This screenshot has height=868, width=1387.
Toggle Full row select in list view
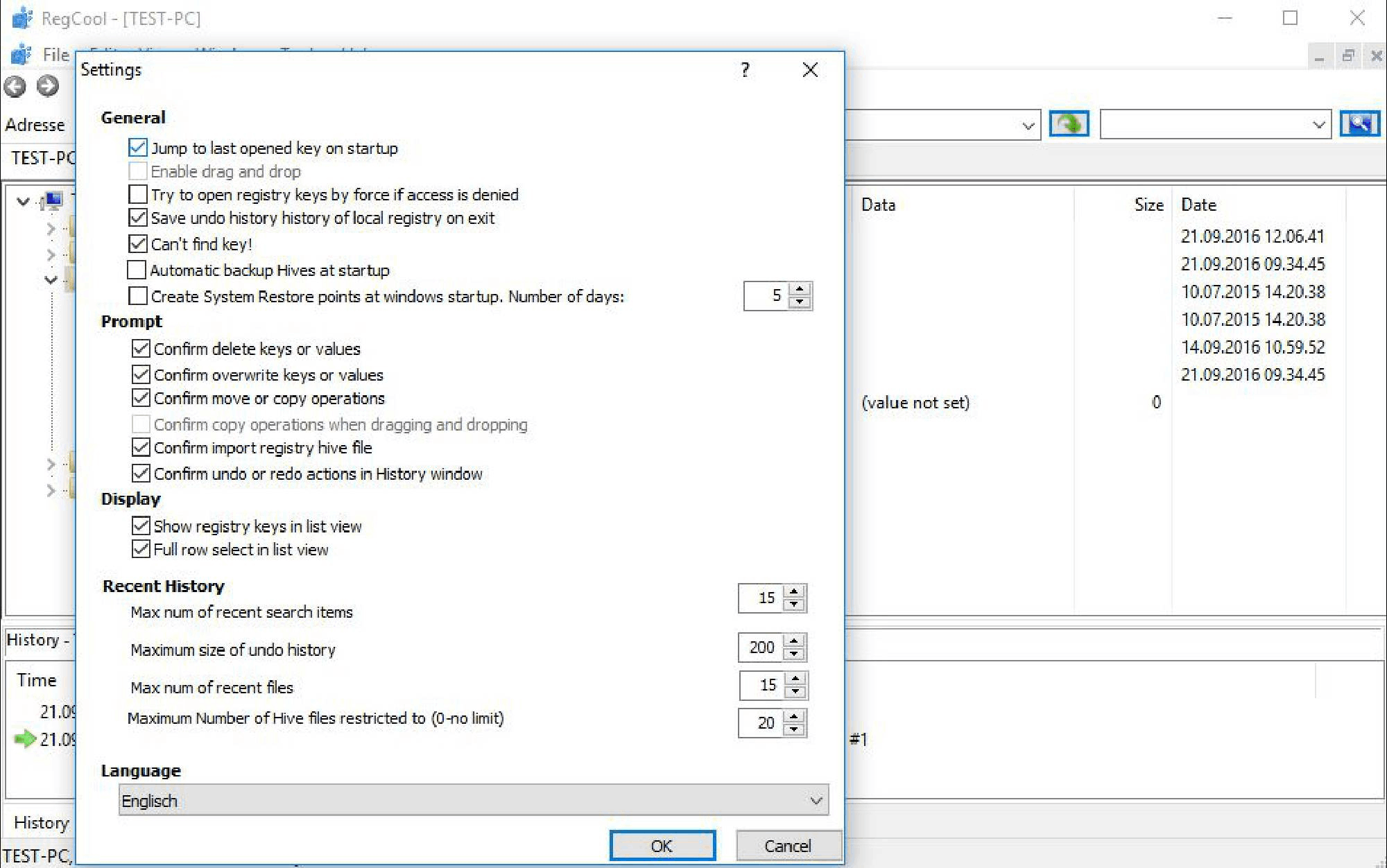point(141,549)
